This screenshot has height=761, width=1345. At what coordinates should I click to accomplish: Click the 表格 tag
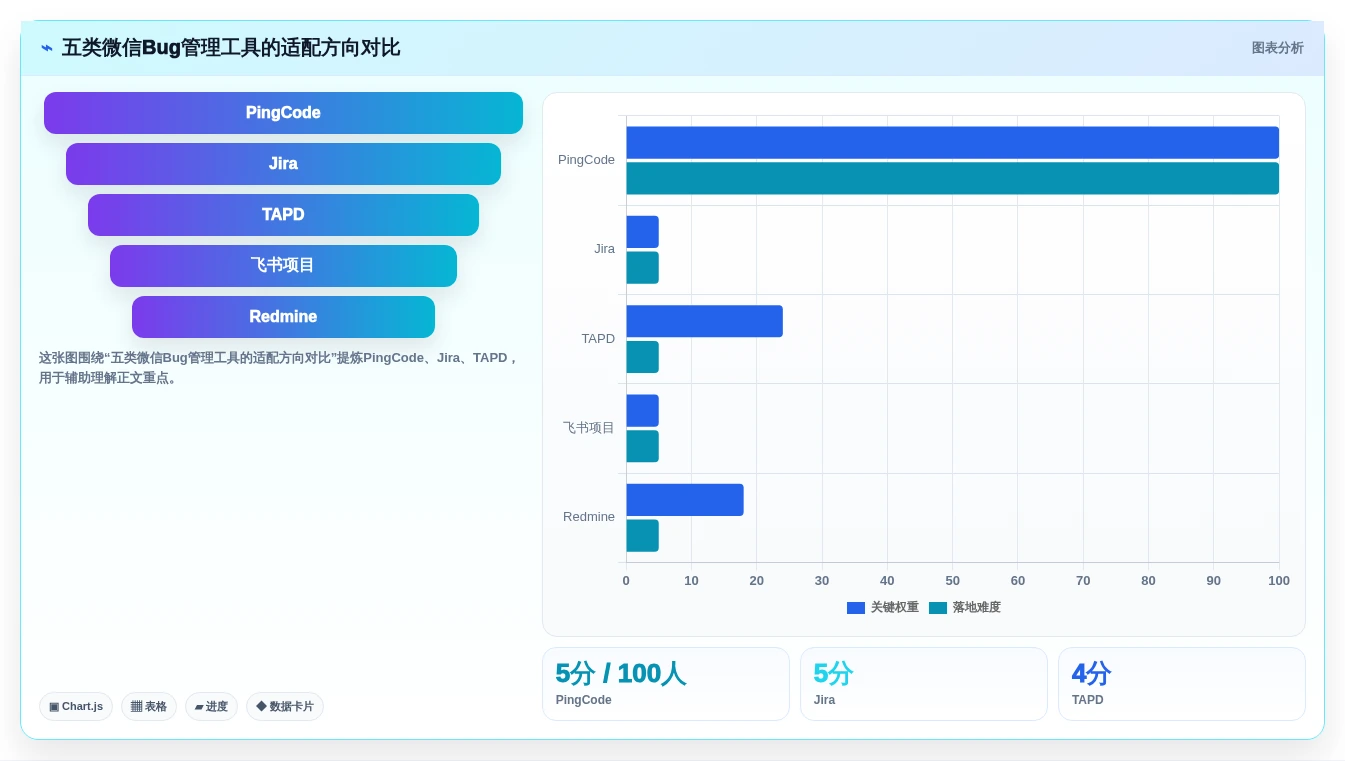click(x=149, y=707)
